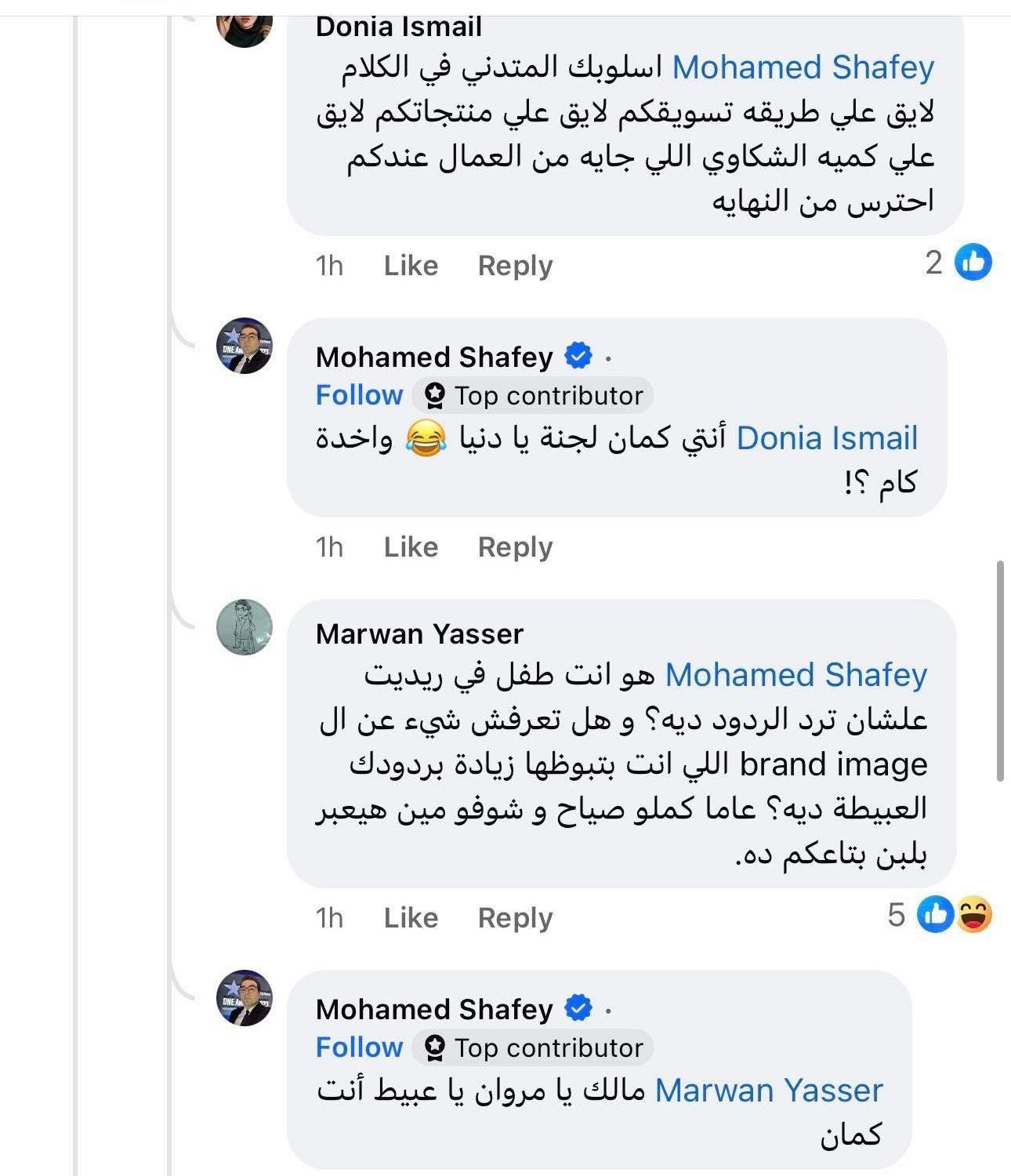Image resolution: width=1011 pixels, height=1176 pixels.
Task: Like Marwan Yasser's comment
Action: [411, 918]
